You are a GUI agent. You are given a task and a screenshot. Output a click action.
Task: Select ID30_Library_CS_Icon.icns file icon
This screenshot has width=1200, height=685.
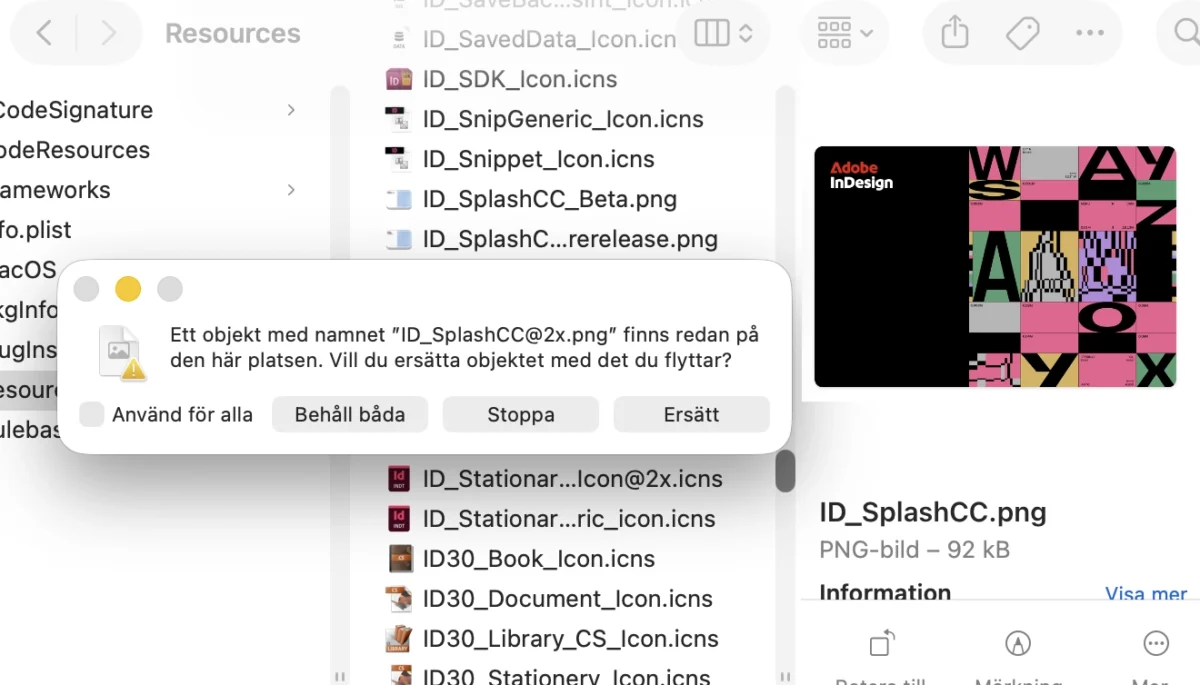point(399,639)
